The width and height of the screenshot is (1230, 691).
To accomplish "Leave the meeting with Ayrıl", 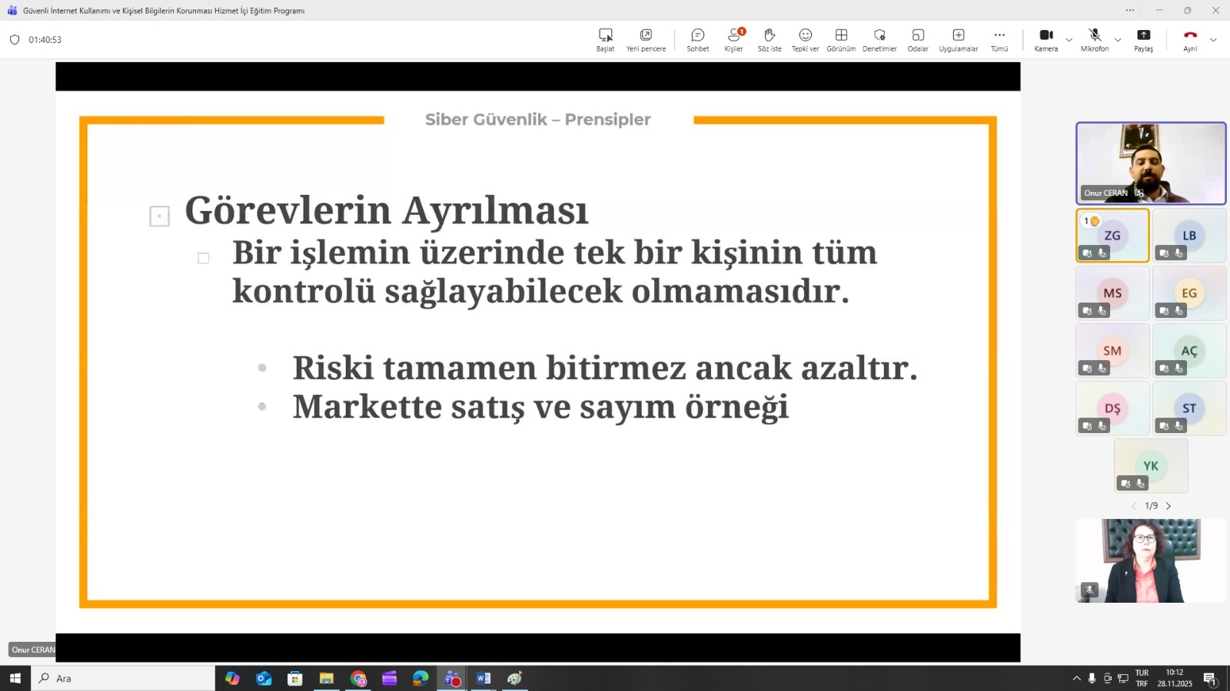I will click(1189, 39).
